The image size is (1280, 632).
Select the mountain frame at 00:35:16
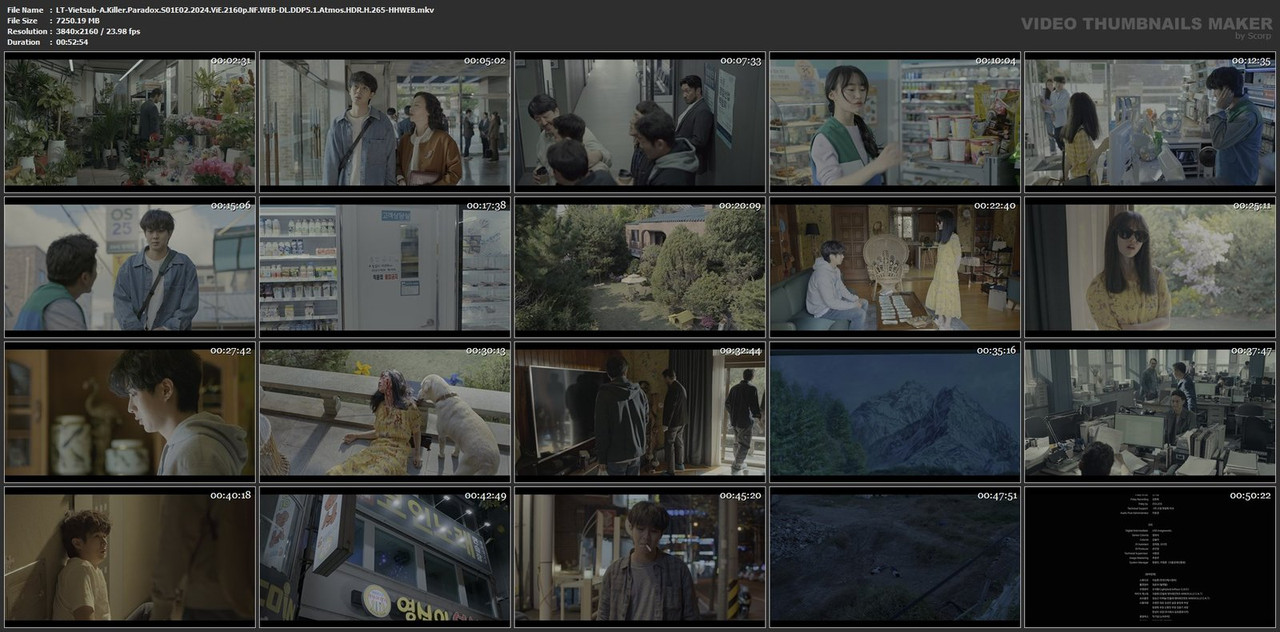tap(895, 411)
